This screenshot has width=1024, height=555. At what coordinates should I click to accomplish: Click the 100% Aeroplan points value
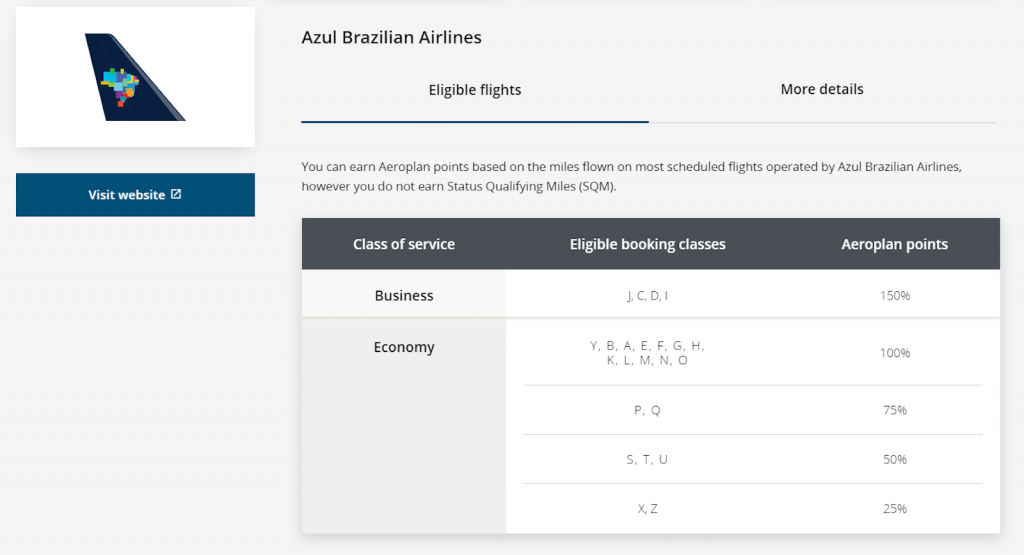(894, 353)
